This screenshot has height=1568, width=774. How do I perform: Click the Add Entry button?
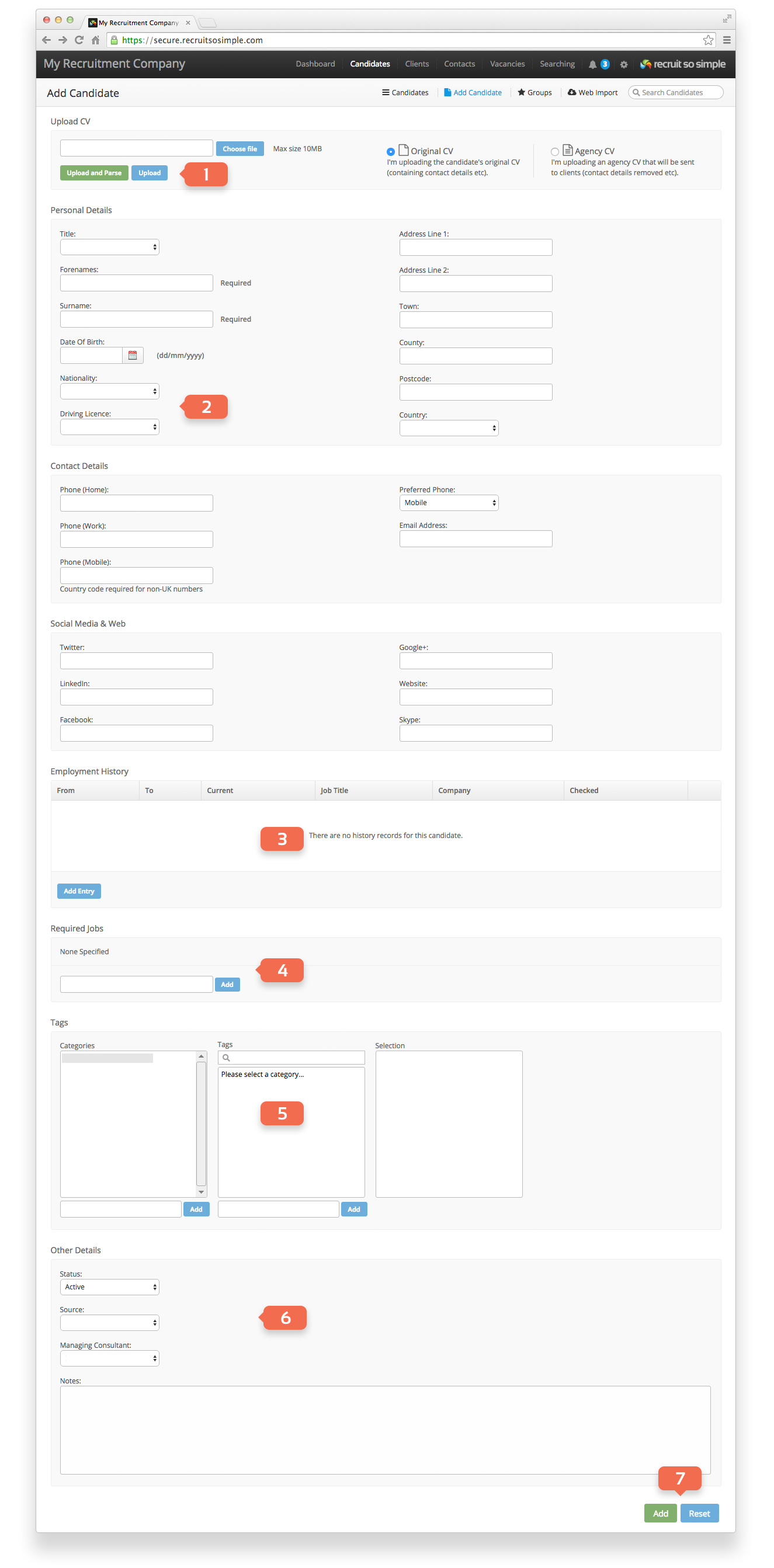click(x=79, y=891)
